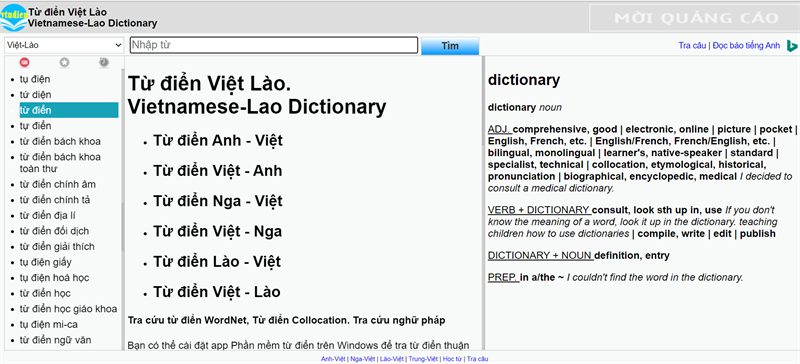The width and height of the screenshot is (800, 364).
Task: Click the DICTIONARY + NOUN label
Action: tap(540, 255)
